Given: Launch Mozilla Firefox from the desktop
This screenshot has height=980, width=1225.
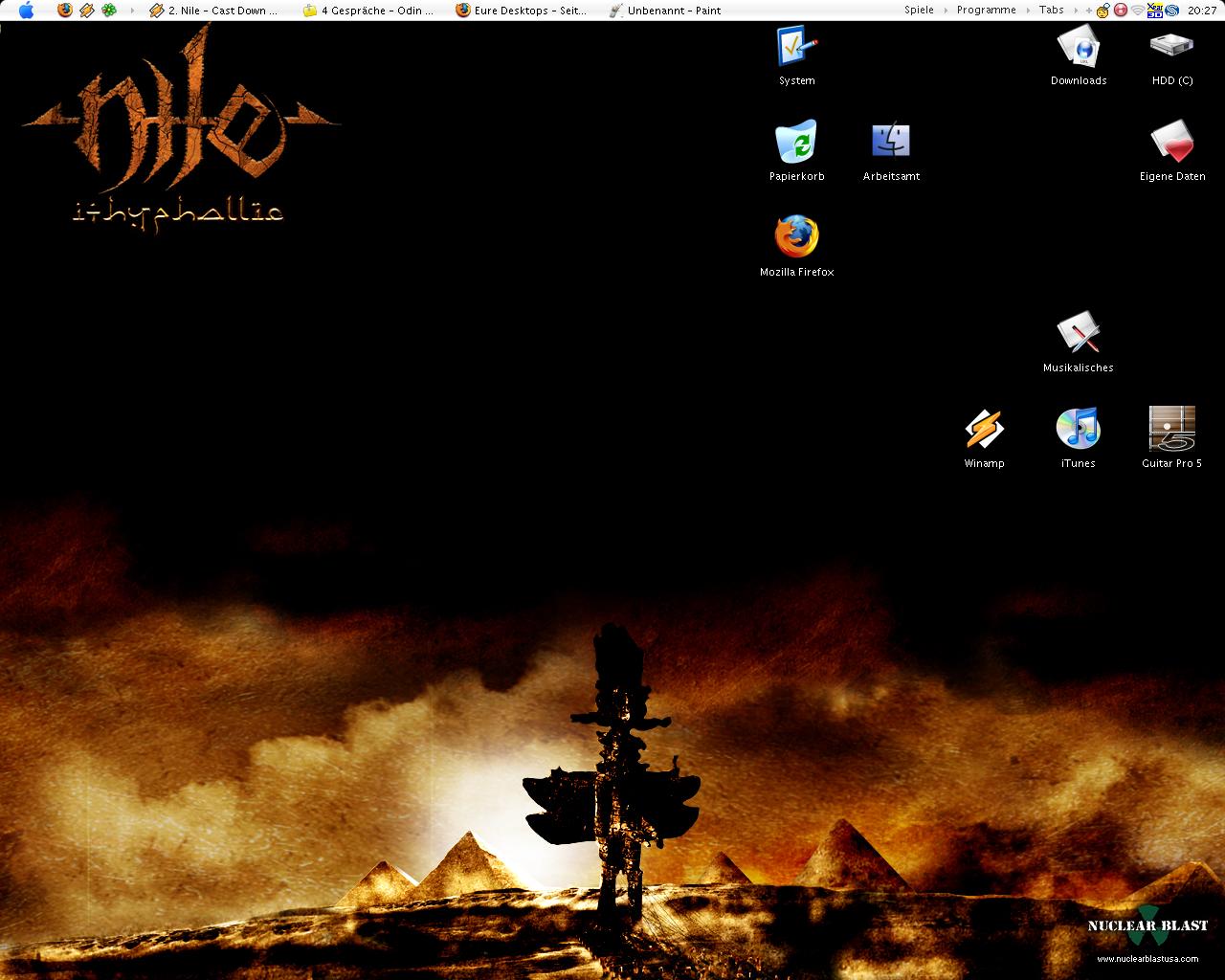Looking at the screenshot, I should coord(796,236).
